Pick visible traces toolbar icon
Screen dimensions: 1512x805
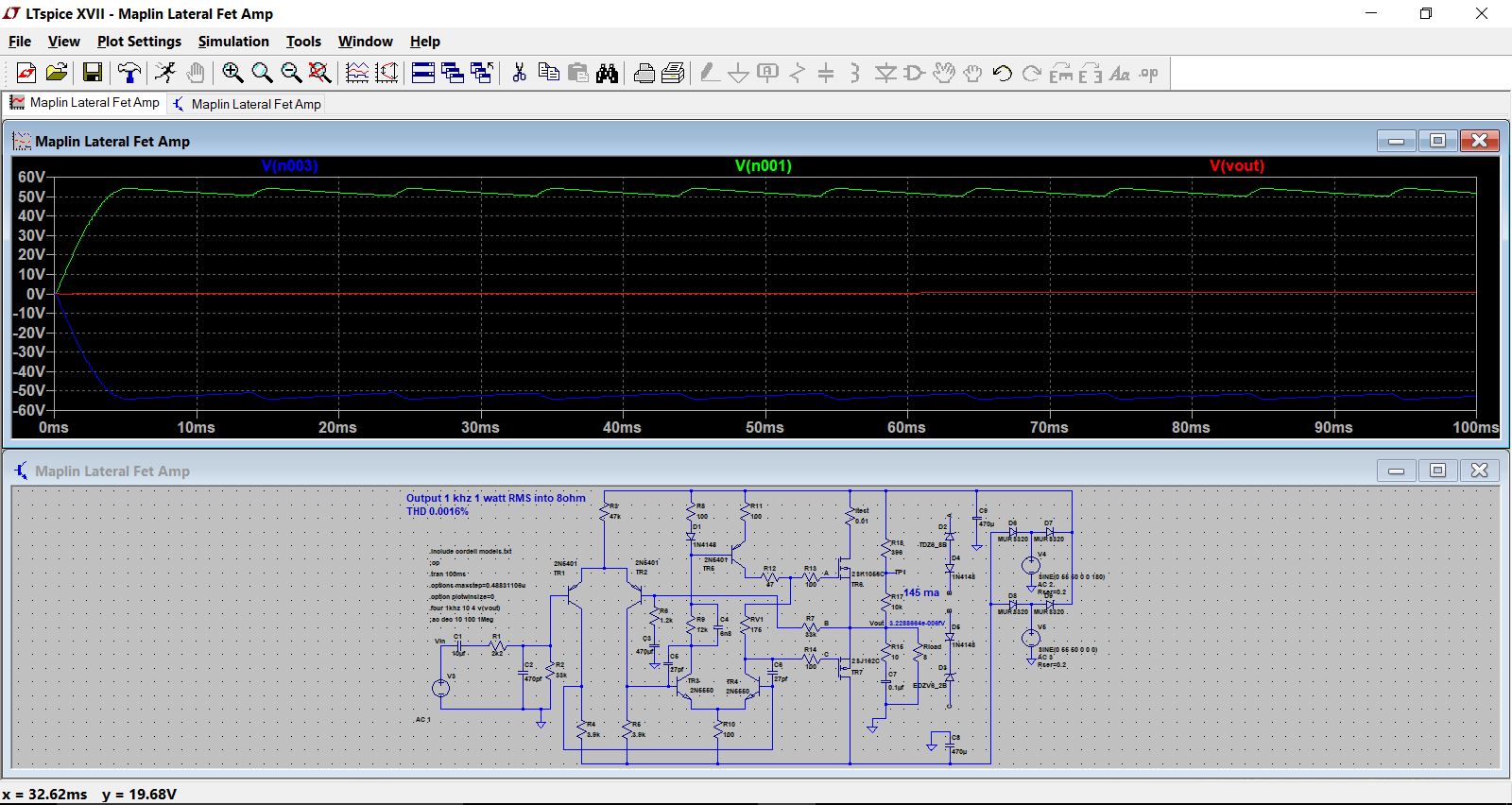point(357,73)
